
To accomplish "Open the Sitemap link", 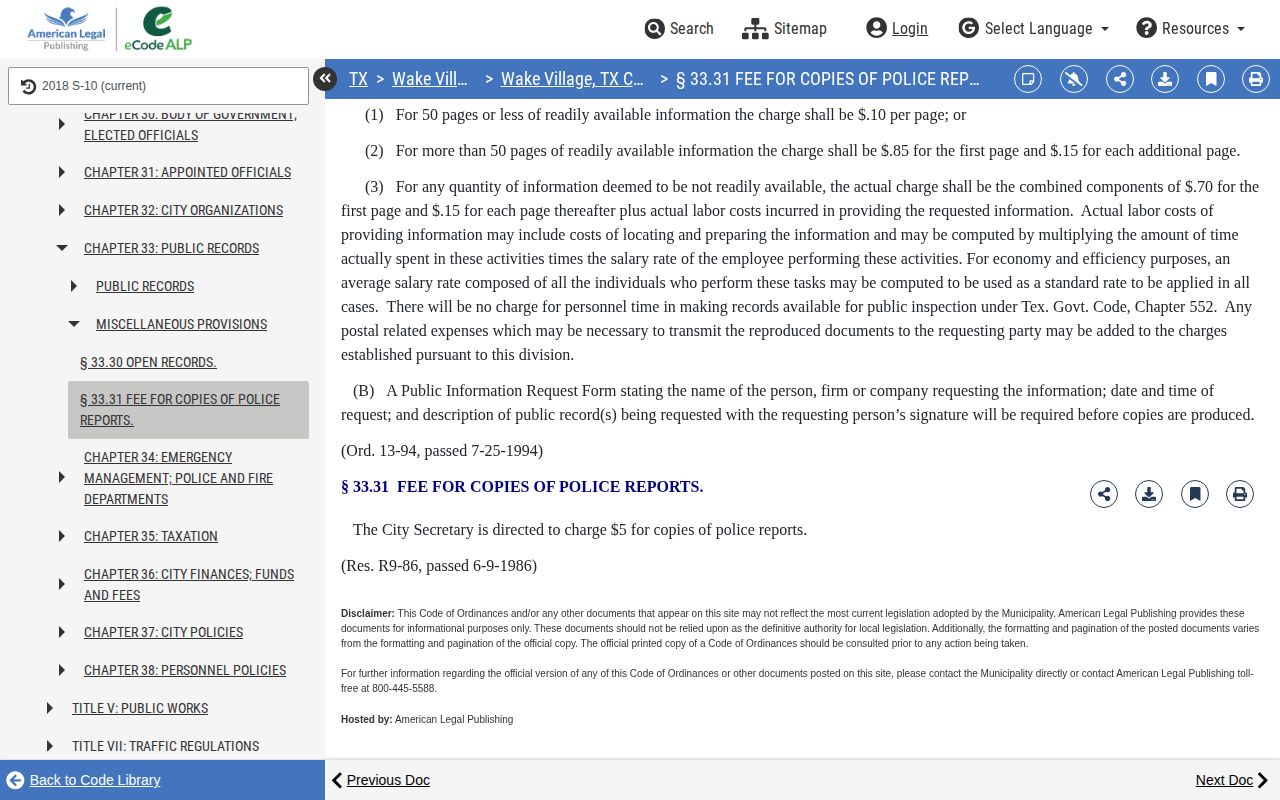I will pyautogui.click(x=785, y=28).
